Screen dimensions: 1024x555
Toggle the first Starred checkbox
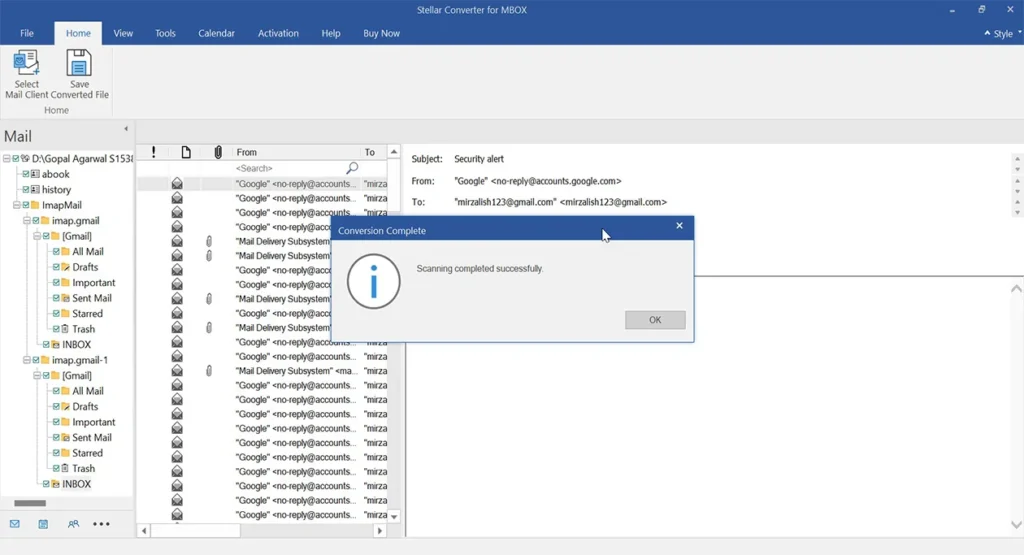(x=56, y=313)
